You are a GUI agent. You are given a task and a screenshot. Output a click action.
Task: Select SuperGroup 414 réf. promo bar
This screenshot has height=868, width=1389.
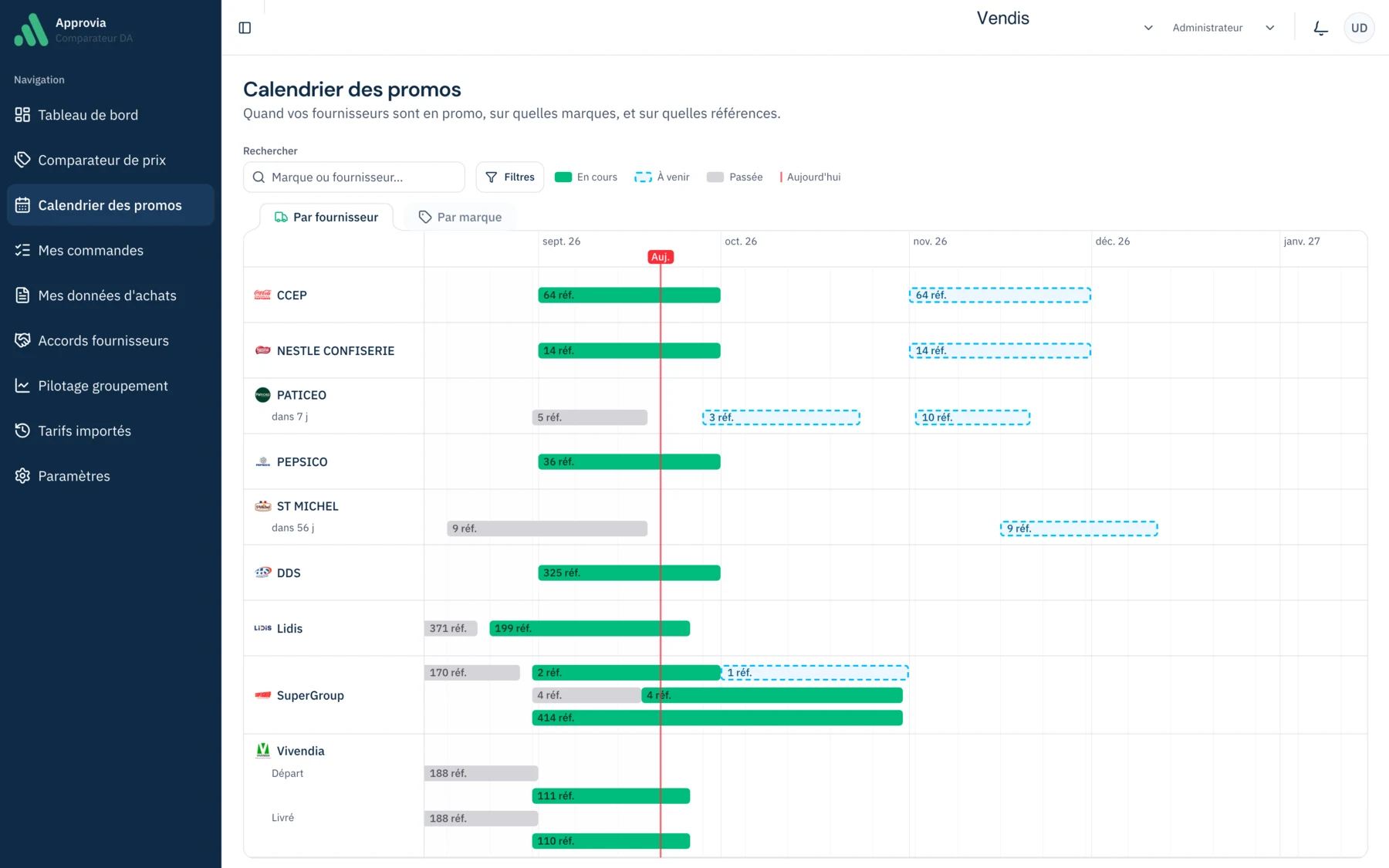pos(717,718)
